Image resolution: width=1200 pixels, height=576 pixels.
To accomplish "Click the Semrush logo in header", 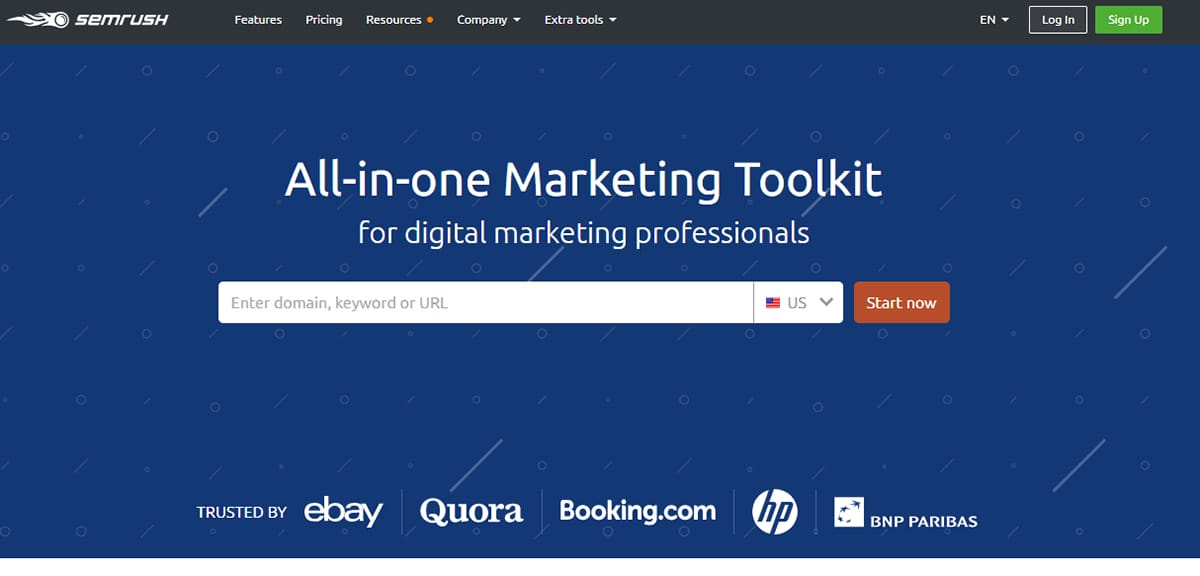I will [x=87, y=20].
